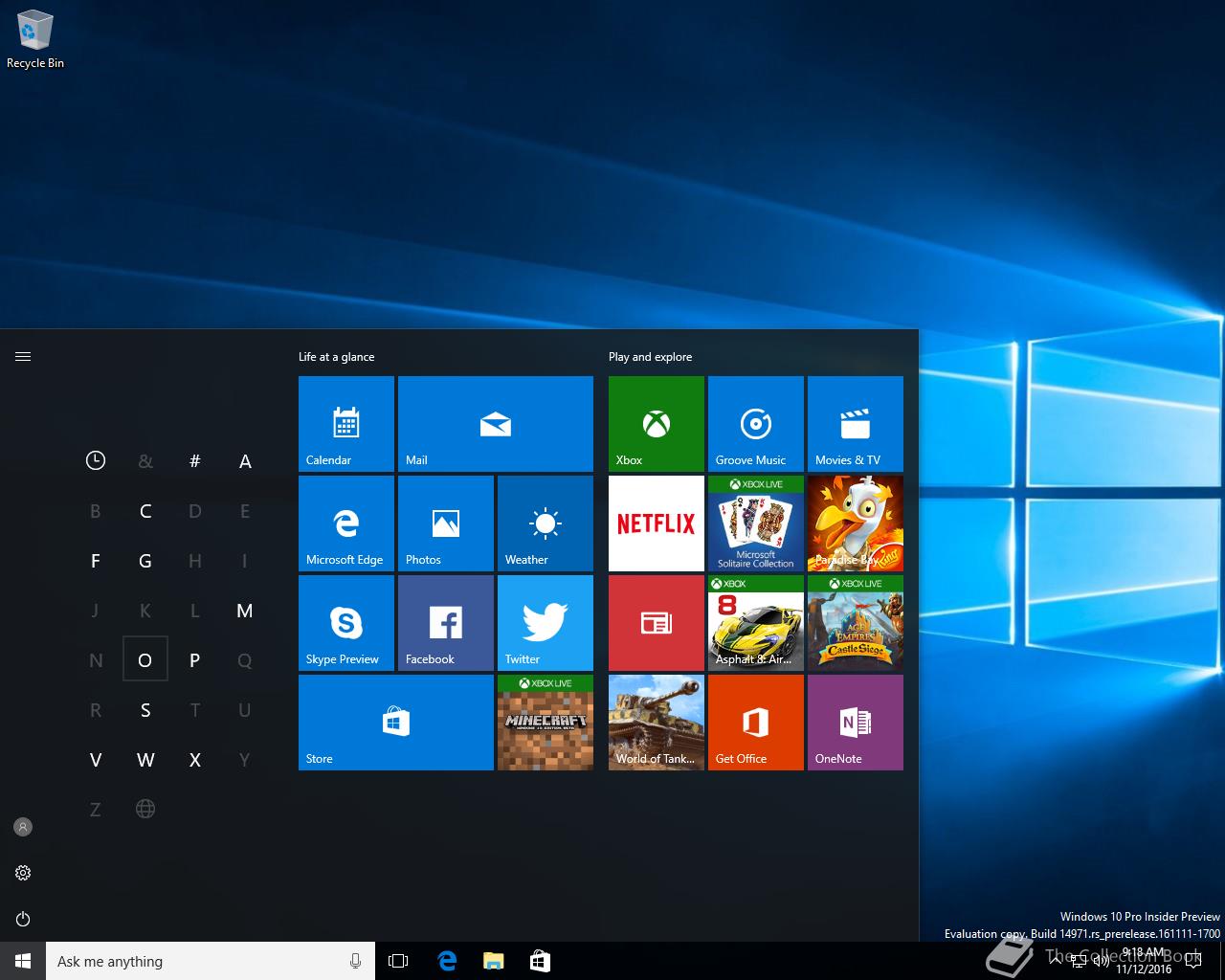Image resolution: width=1225 pixels, height=980 pixels.
Task: Jump to apps under letter A
Action: coord(245,461)
